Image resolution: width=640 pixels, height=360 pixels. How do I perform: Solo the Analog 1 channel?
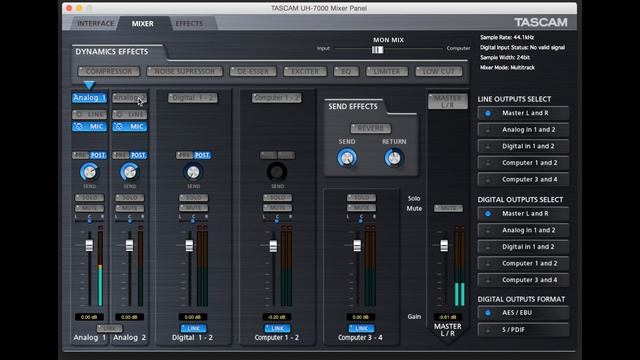(89, 198)
